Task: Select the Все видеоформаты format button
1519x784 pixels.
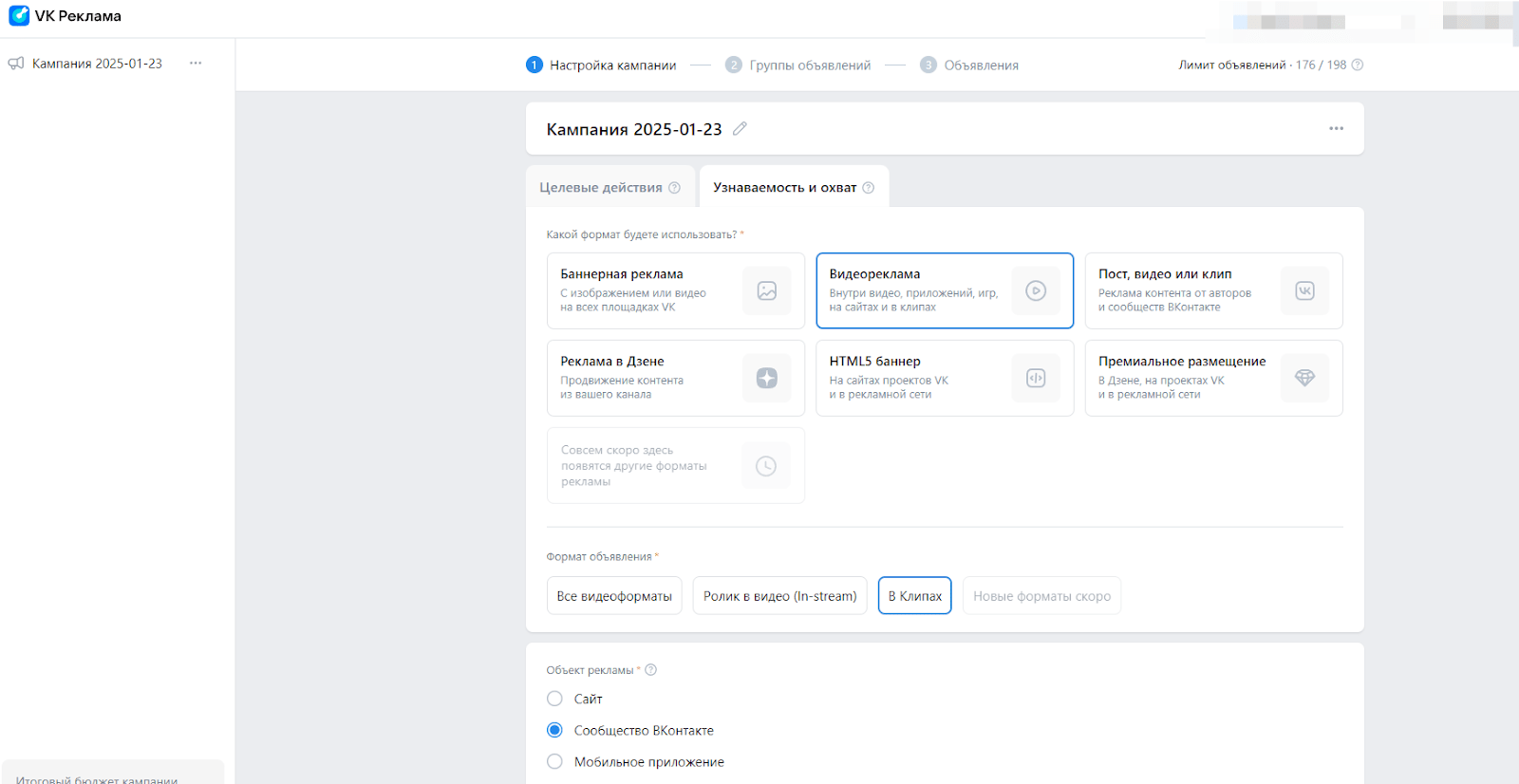Action: [614, 596]
